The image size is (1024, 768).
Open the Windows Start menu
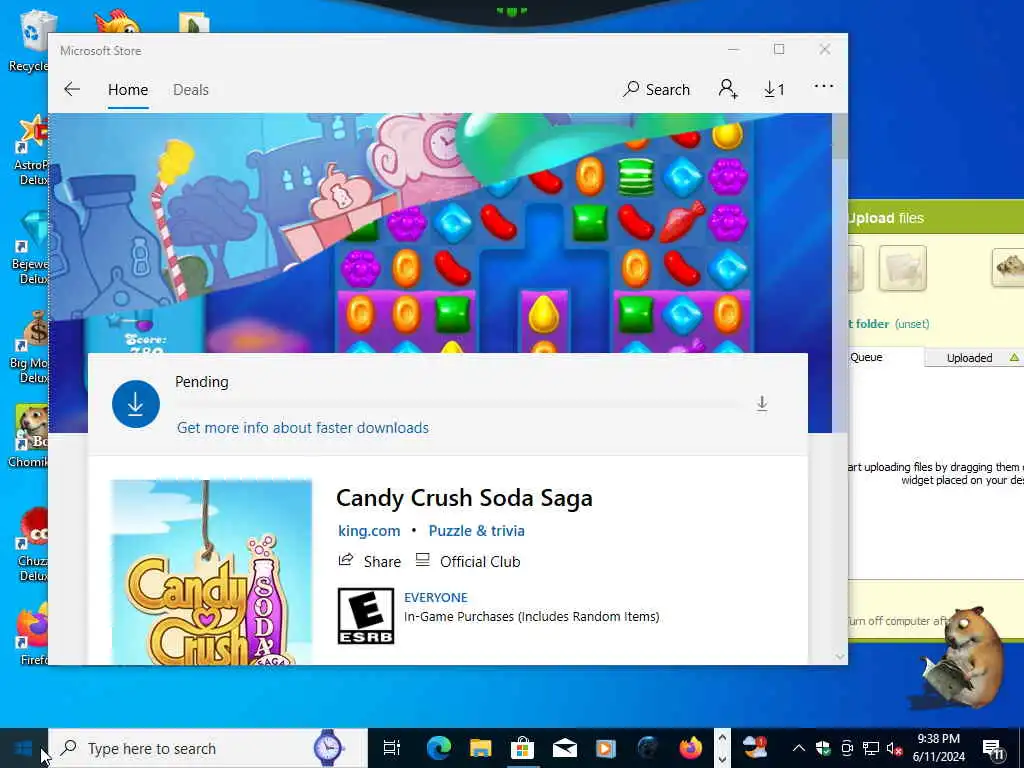[24, 748]
